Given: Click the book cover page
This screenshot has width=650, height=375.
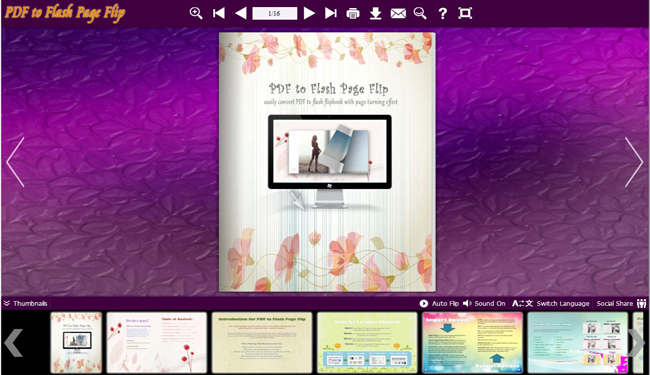Looking at the screenshot, I should (327, 162).
